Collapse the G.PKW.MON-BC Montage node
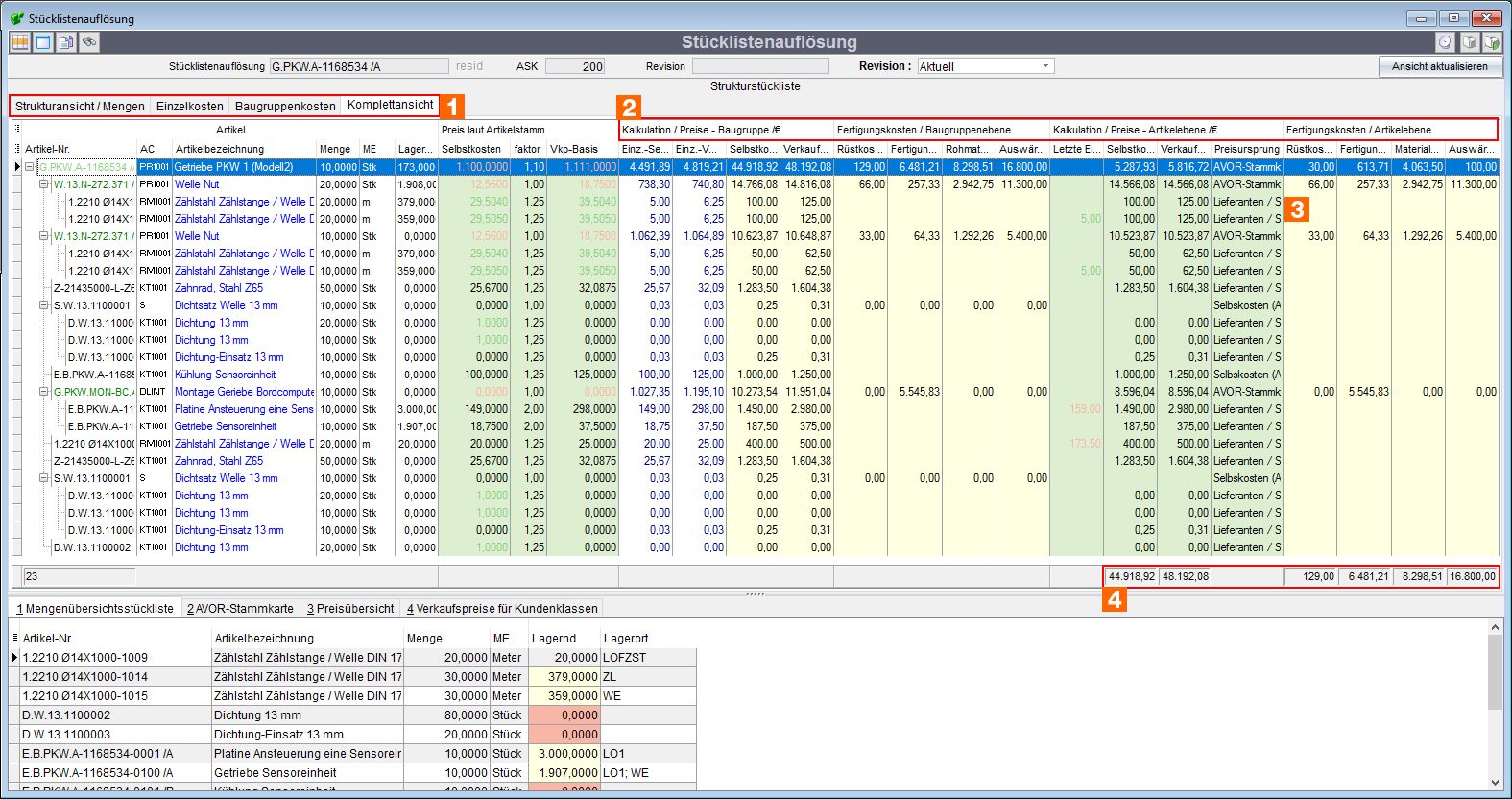This screenshot has width=1512, height=799. point(43,392)
